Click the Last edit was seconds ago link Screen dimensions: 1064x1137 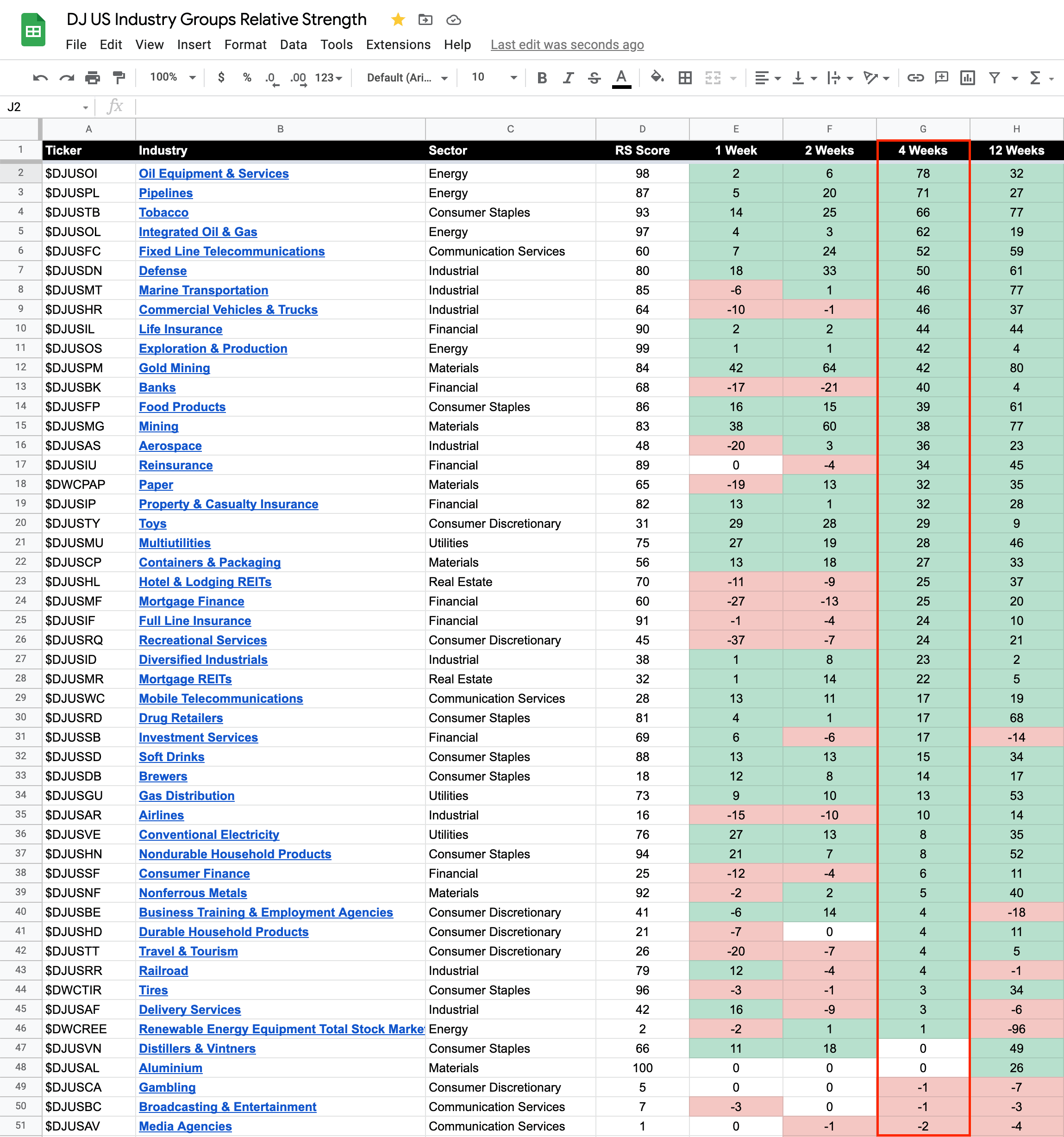(566, 44)
